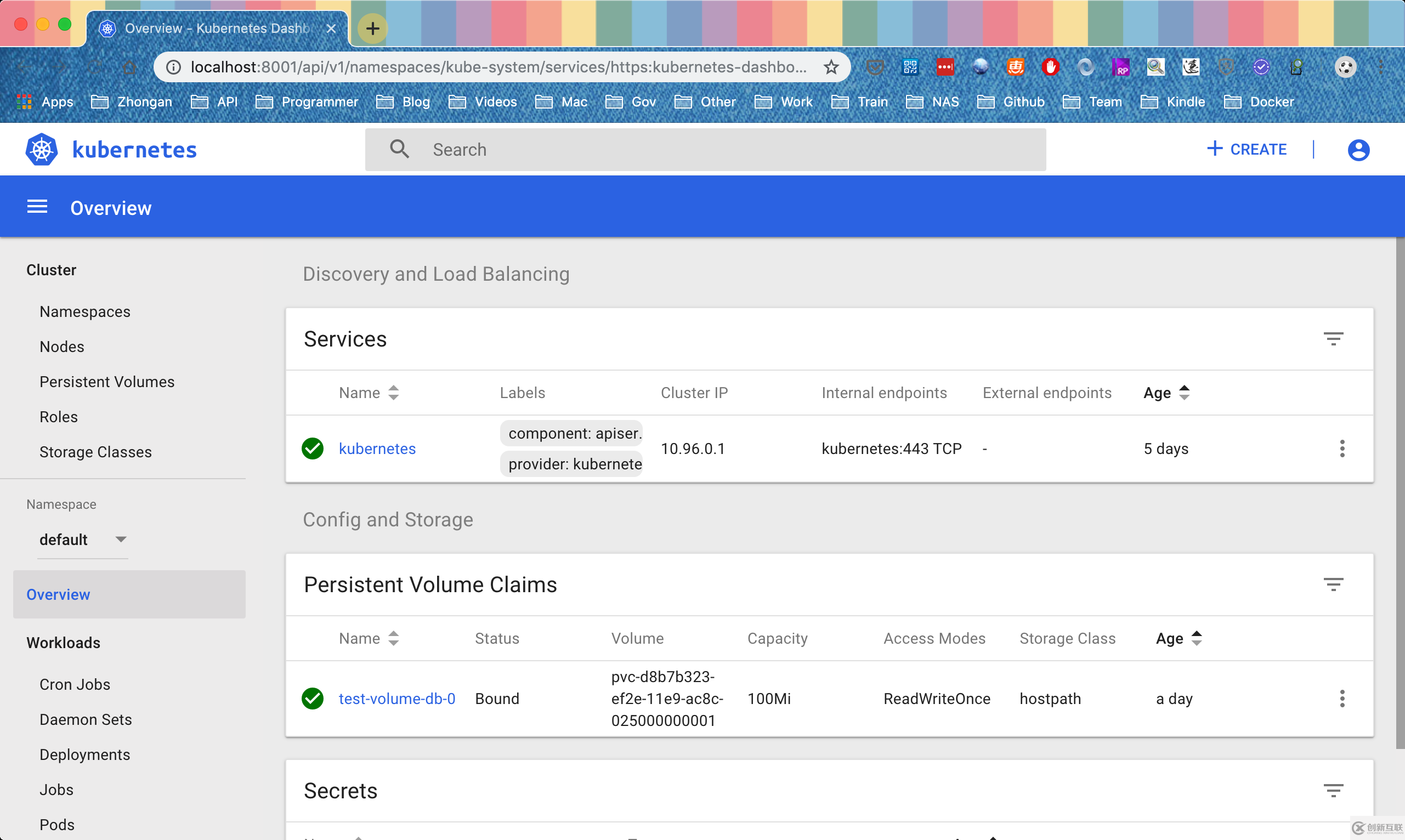Click the Kubernetes logo icon

[40, 149]
